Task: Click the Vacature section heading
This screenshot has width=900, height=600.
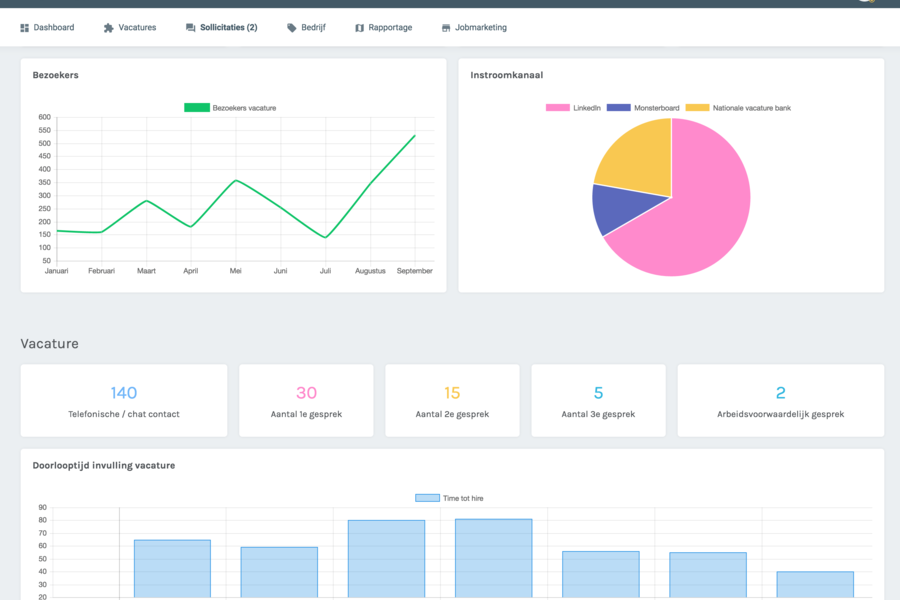Action: point(49,343)
